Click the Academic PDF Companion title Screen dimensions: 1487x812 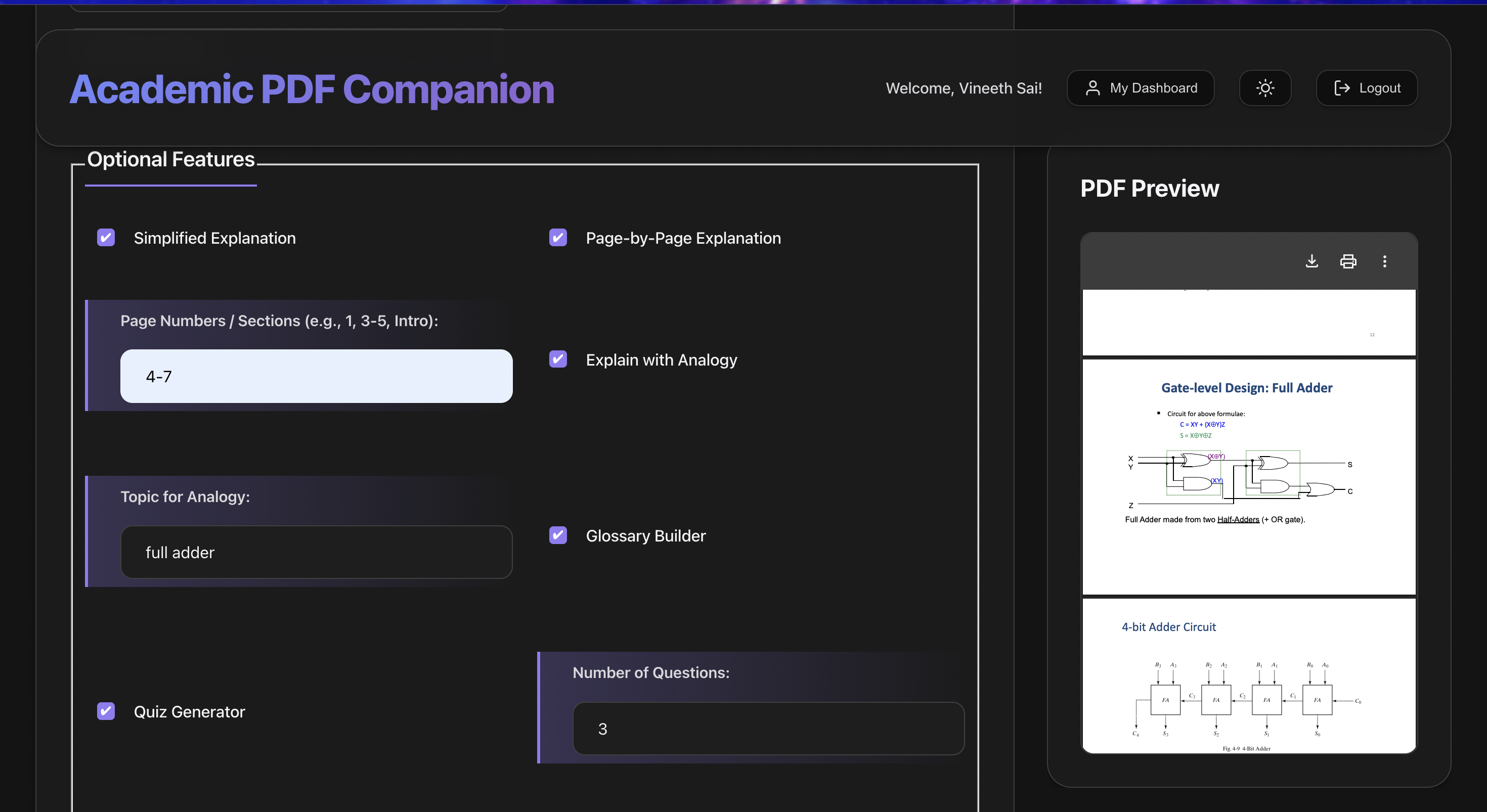[x=312, y=89]
